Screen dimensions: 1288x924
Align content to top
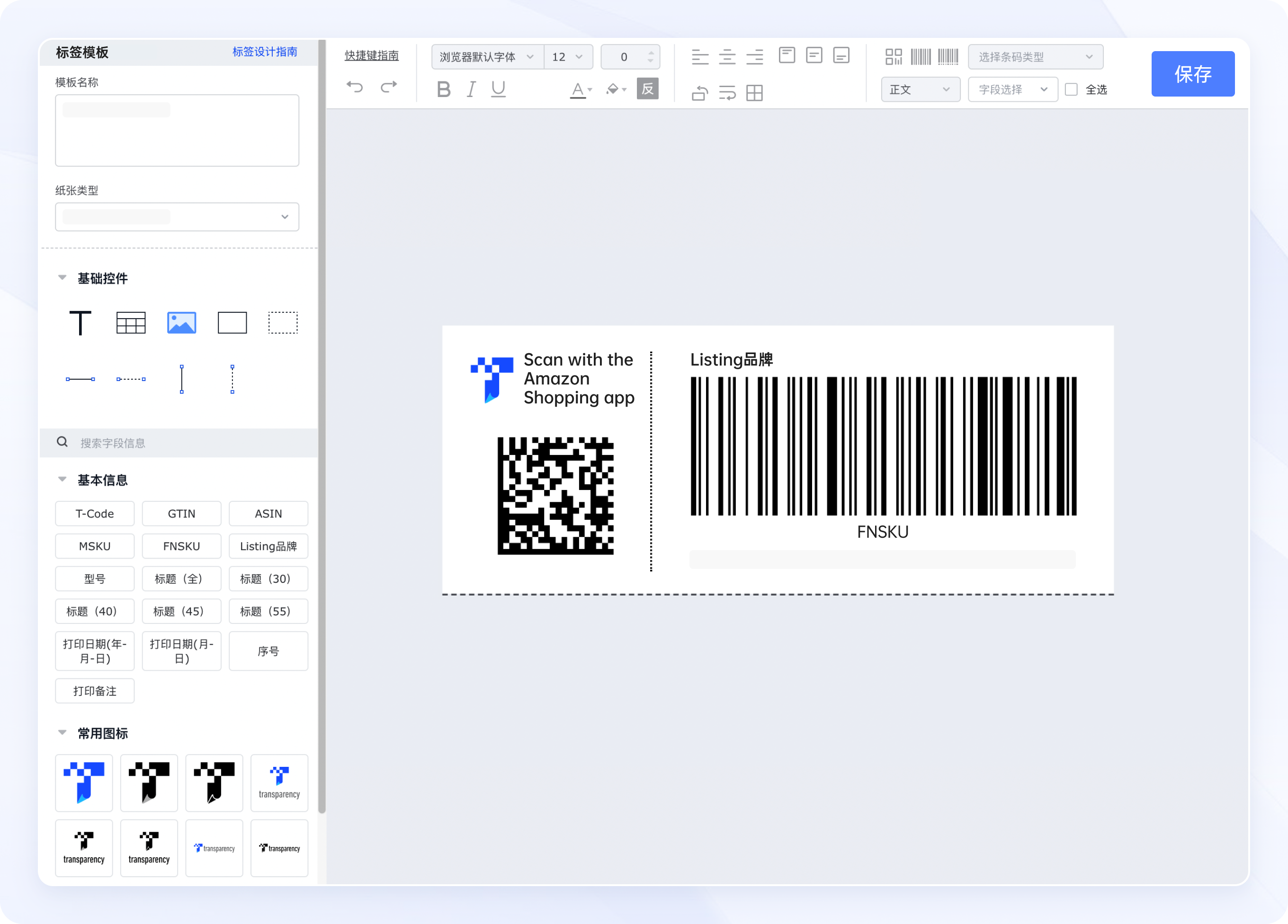point(787,55)
